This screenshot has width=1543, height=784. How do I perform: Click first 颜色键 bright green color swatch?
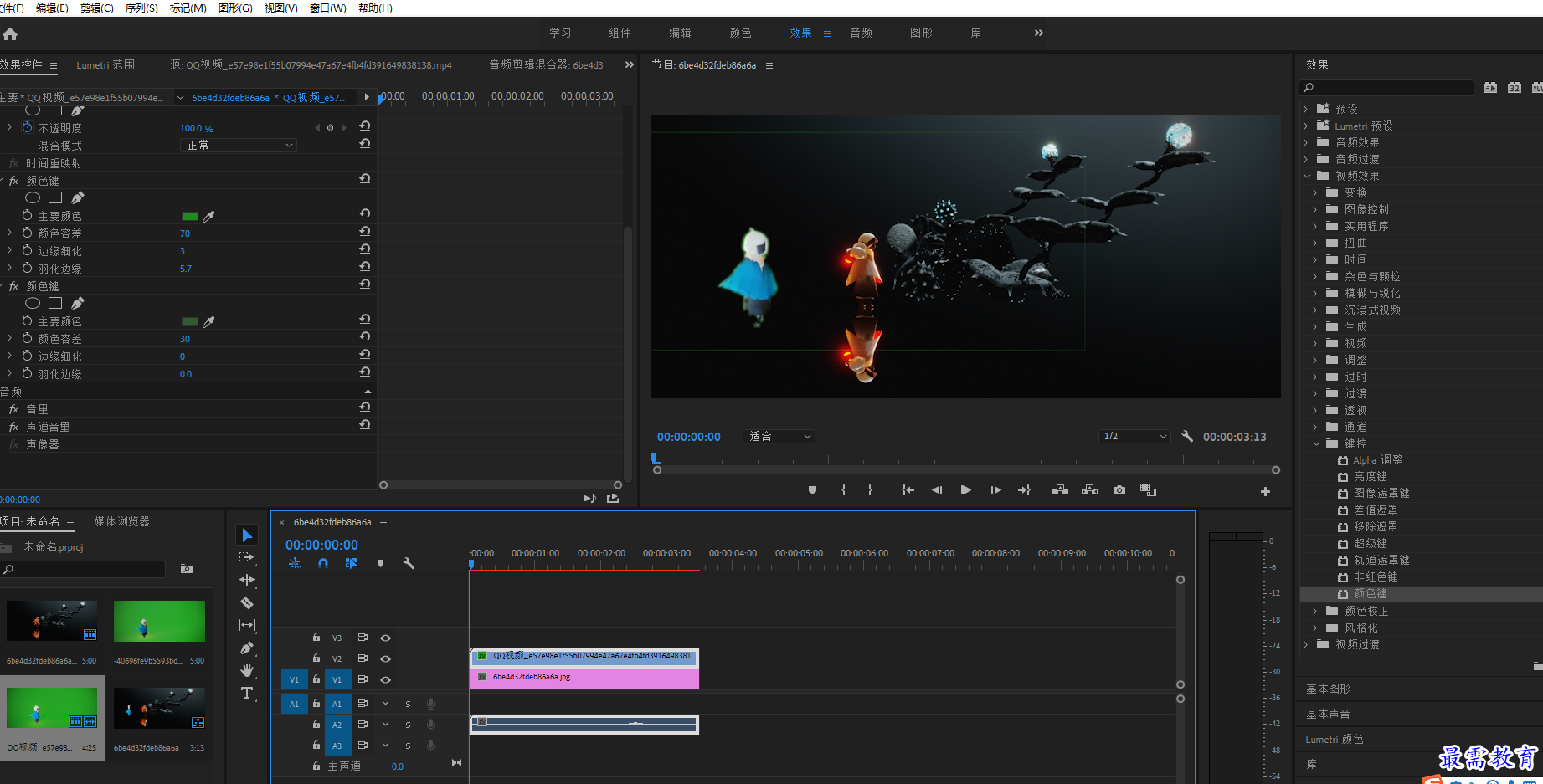190,216
